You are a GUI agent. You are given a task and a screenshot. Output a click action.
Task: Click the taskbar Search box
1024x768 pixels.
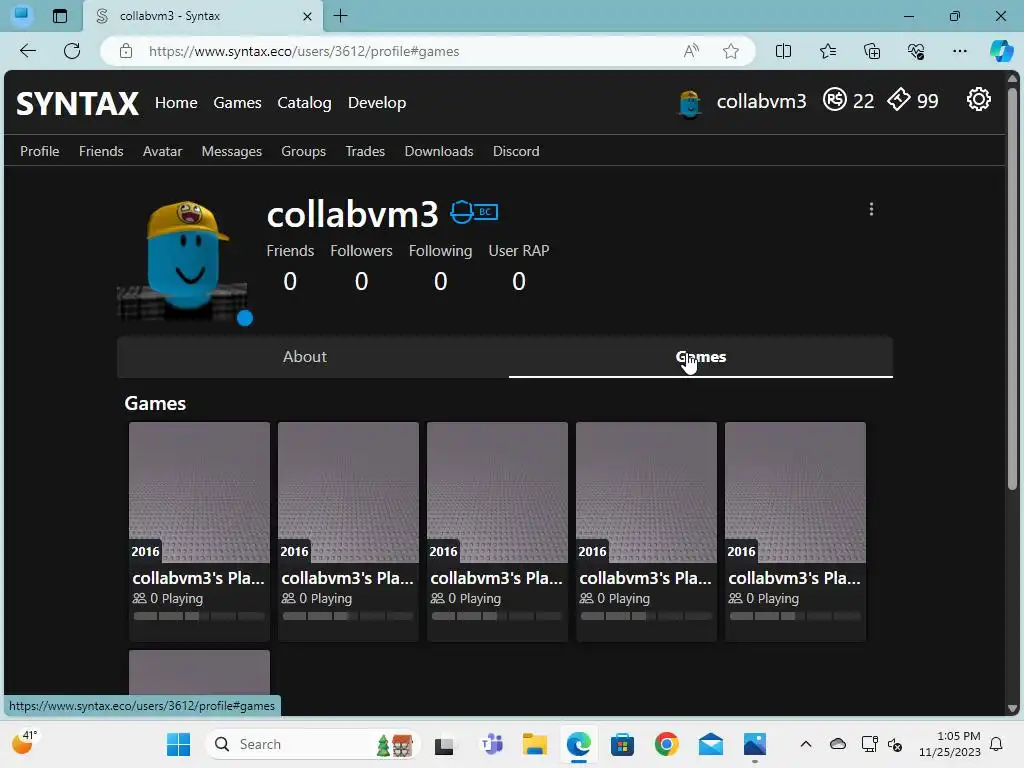click(312, 744)
